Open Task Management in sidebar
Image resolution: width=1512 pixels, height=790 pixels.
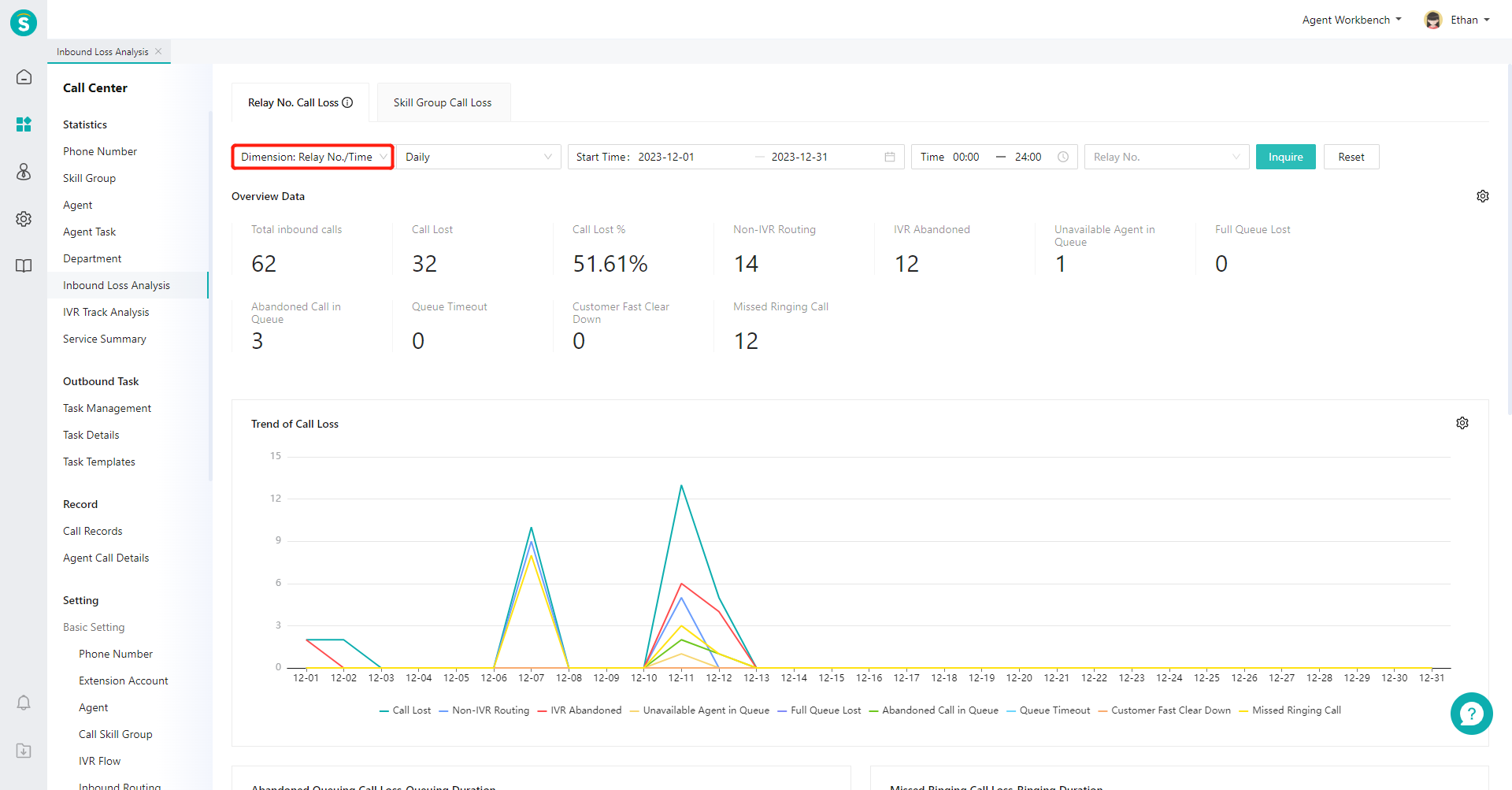pyautogui.click(x=107, y=408)
